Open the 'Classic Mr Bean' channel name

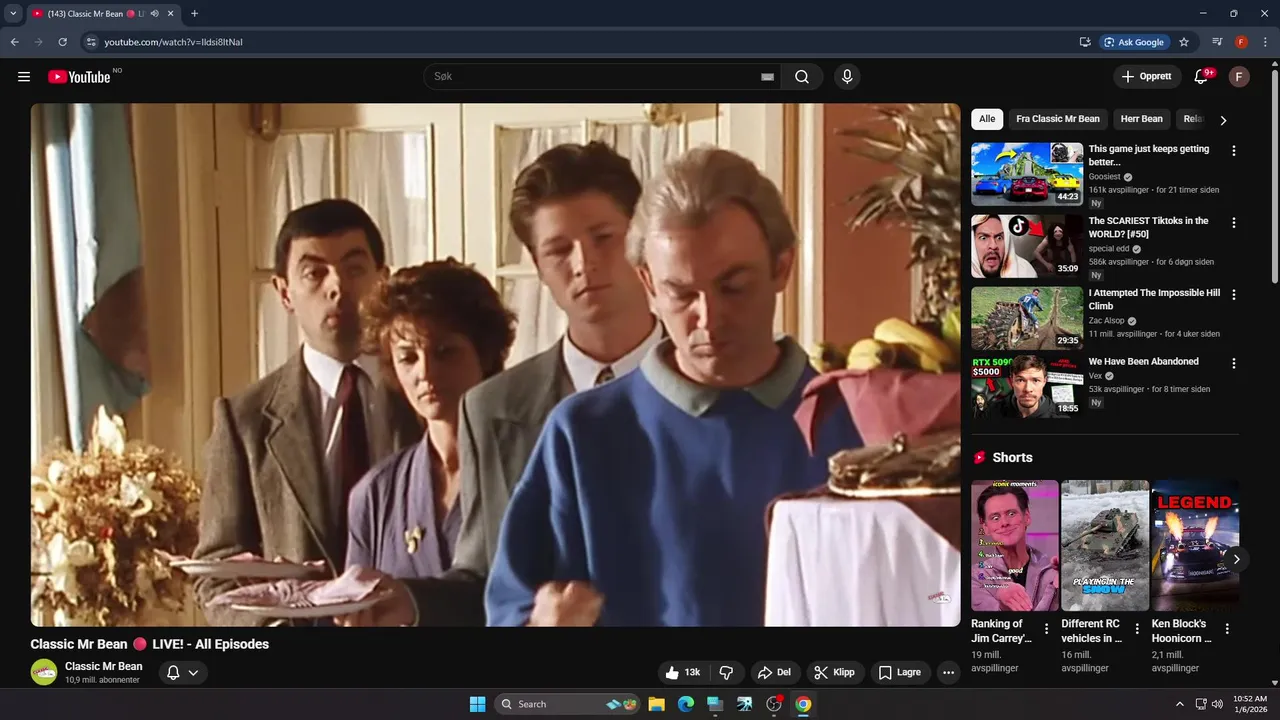coord(104,666)
